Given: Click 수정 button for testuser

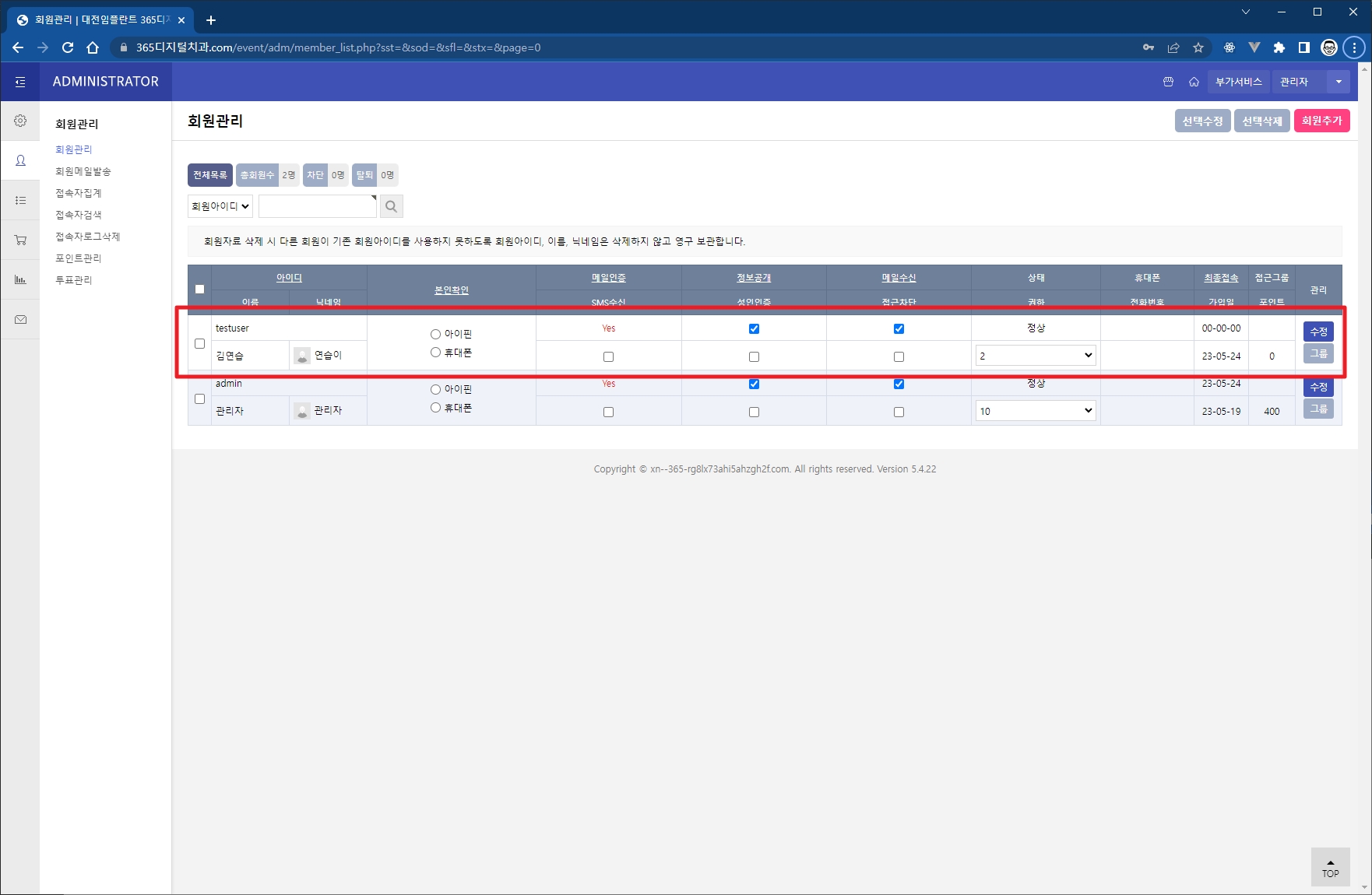Looking at the screenshot, I should 1317,332.
